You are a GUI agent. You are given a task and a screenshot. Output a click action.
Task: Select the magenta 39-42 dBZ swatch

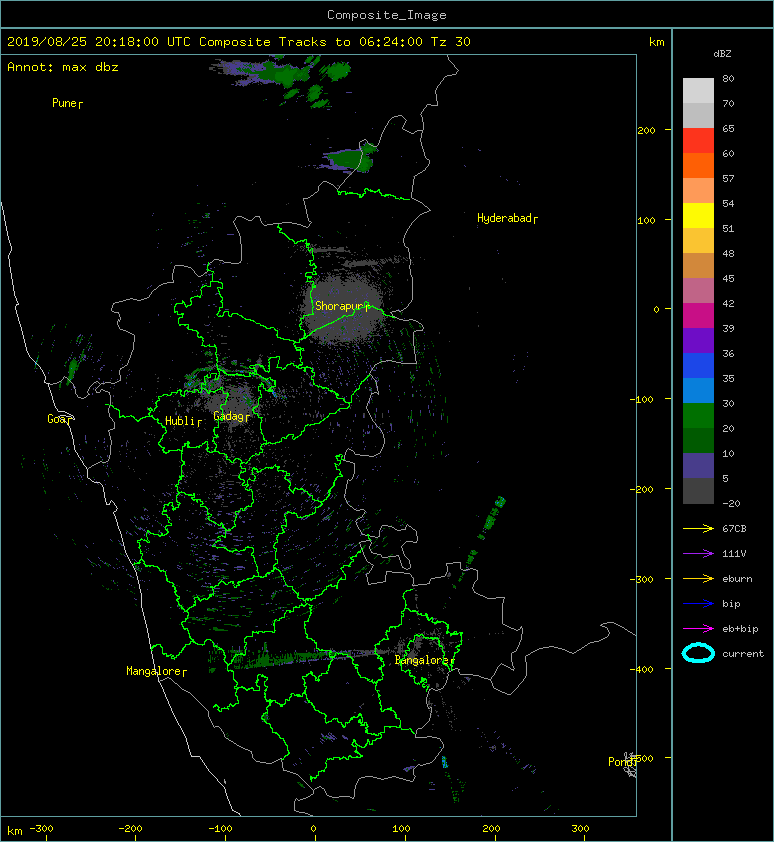coord(698,315)
